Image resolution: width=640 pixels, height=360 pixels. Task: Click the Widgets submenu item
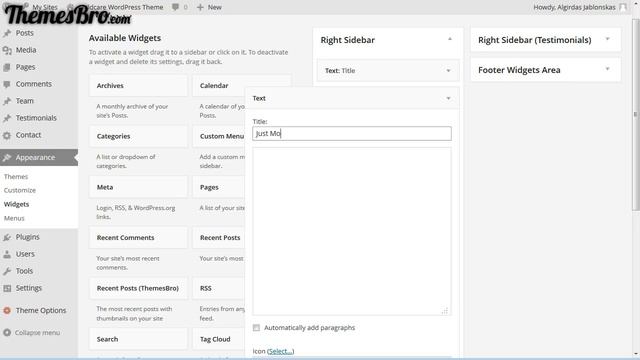pos(16,204)
